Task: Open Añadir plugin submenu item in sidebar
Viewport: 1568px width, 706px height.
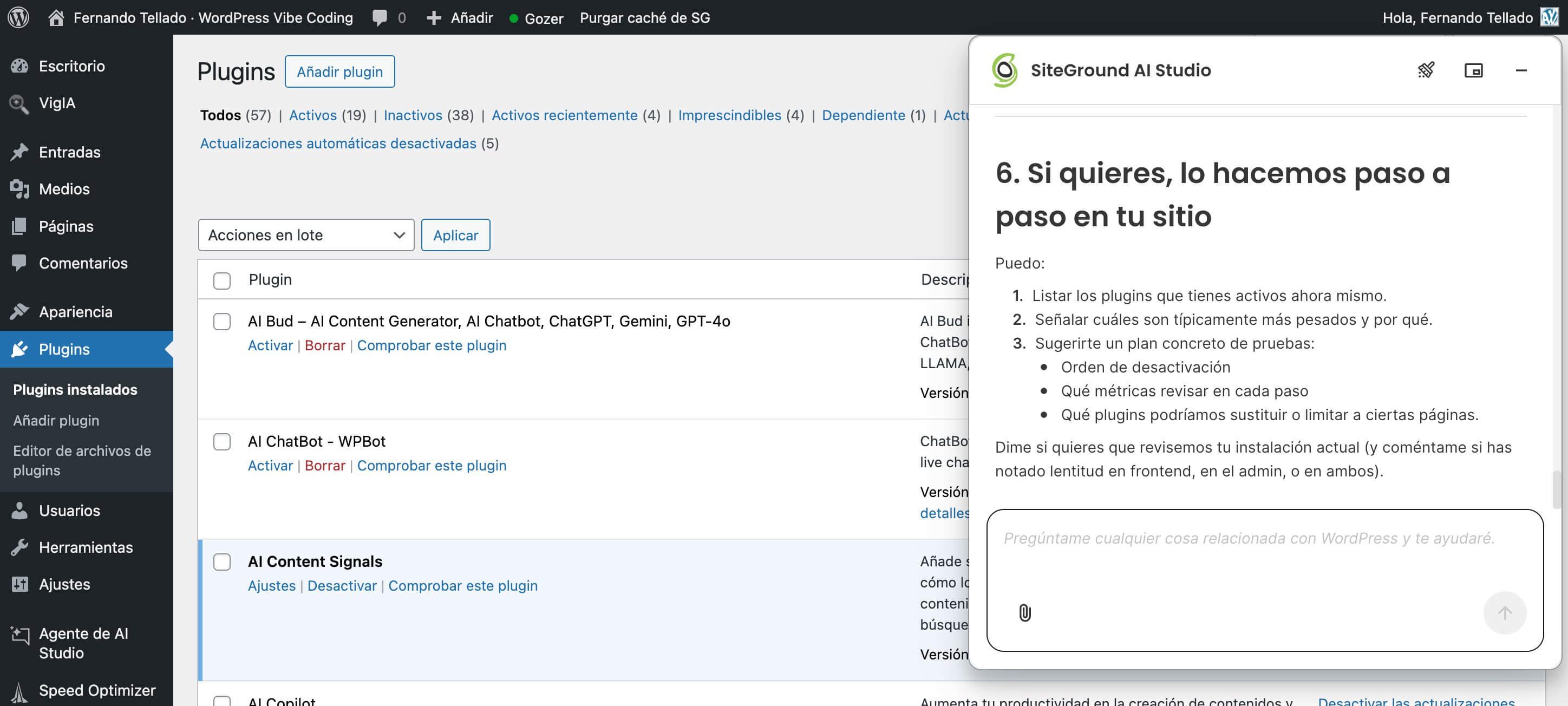Action: click(56, 420)
